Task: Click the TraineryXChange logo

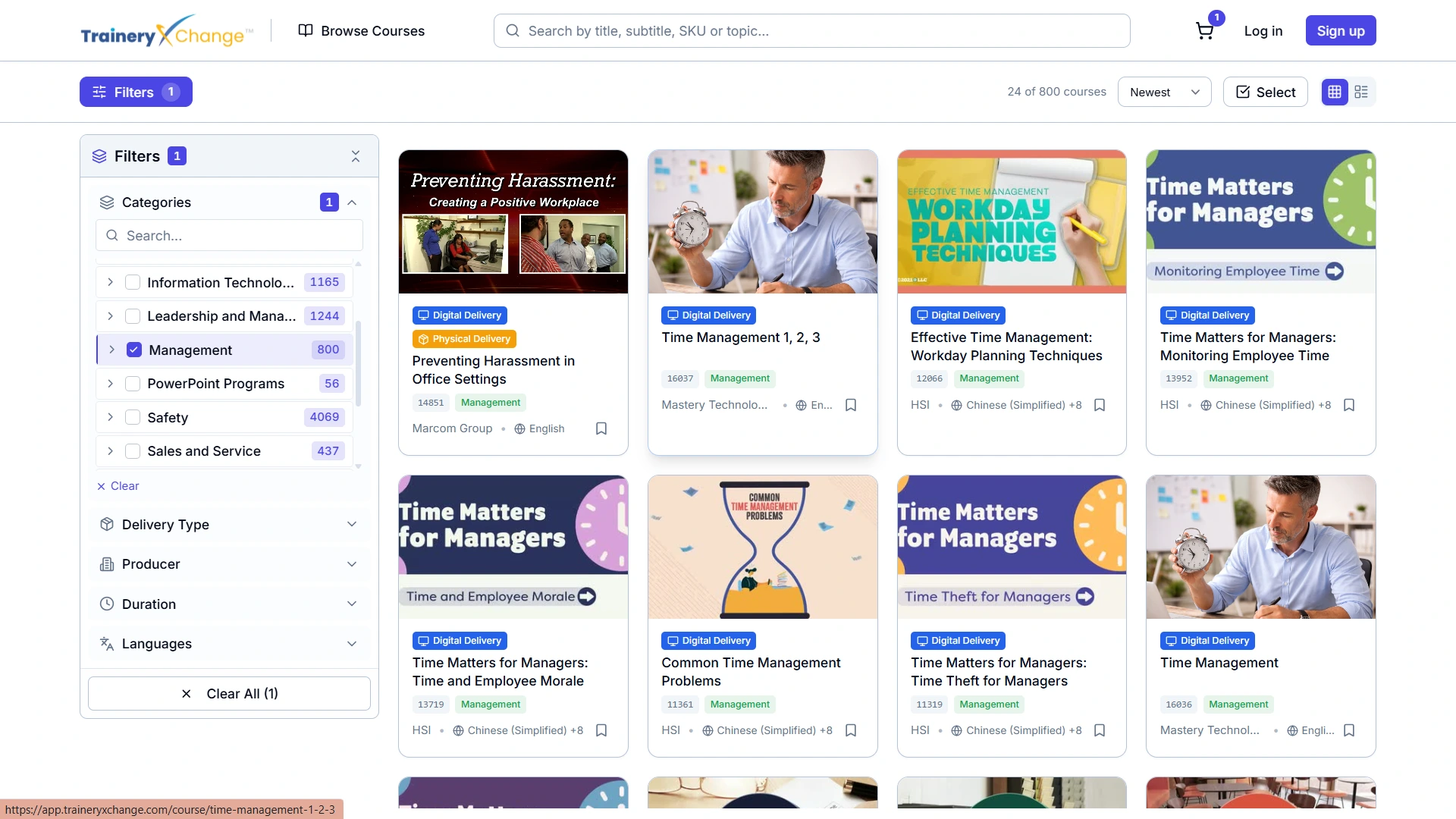Action: pyautogui.click(x=167, y=31)
